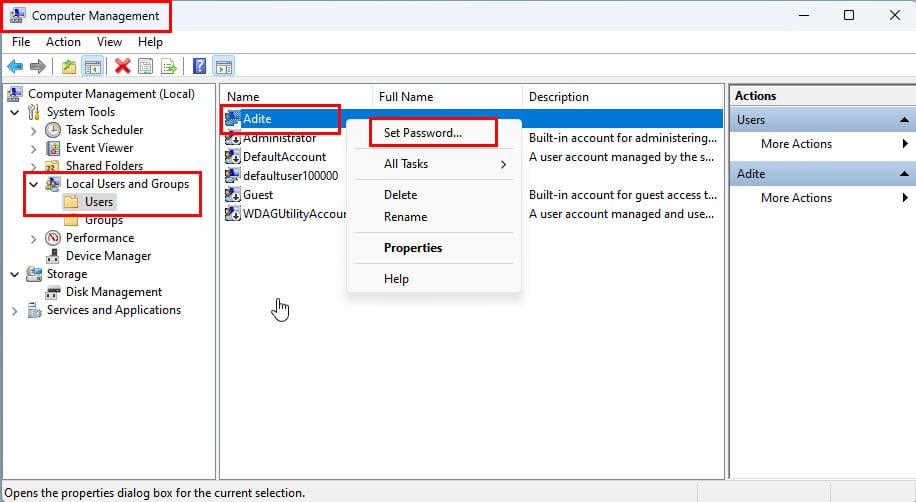Open the All Tasks submenu
916x502 pixels.
click(433, 164)
